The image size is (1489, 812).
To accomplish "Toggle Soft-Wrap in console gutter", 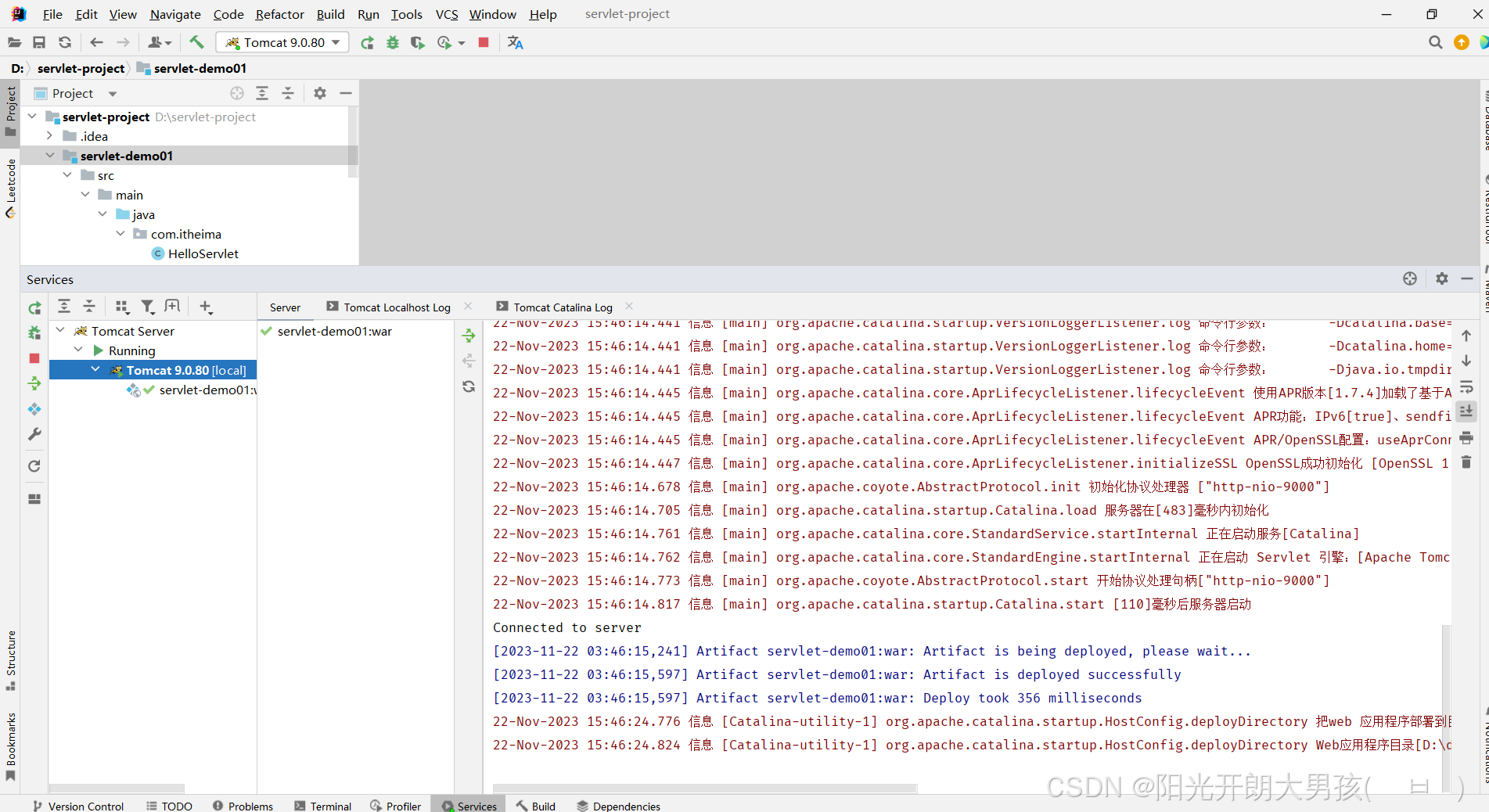I will click(x=1466, y=387).
